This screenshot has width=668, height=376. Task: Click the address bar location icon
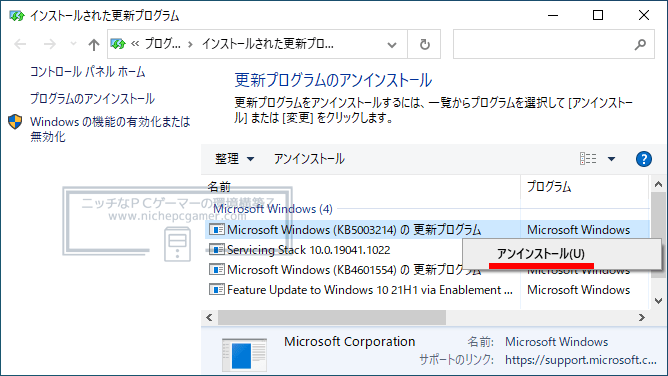tap(118, 44)
